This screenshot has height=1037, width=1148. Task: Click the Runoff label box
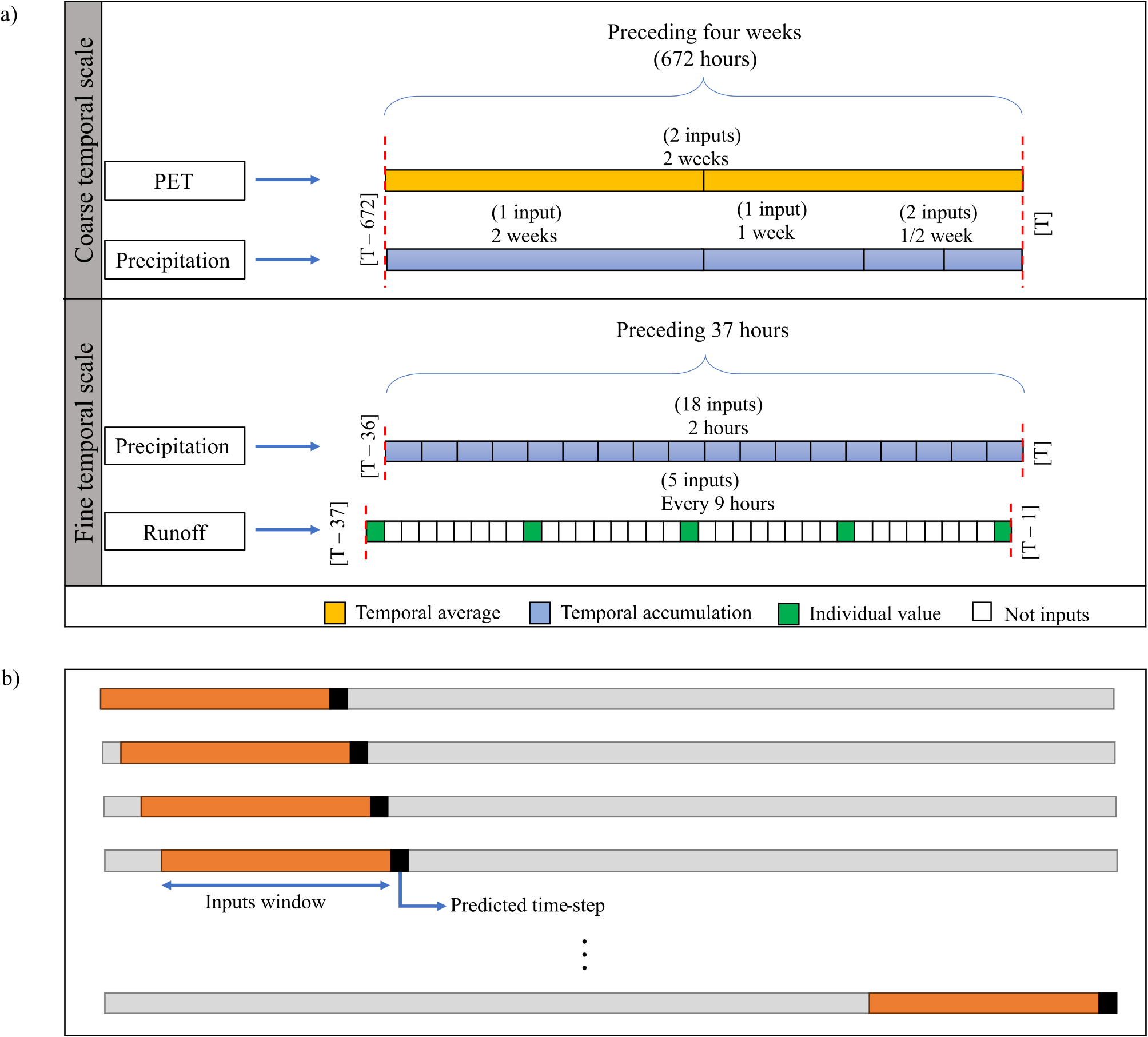[x=174, y=532]
